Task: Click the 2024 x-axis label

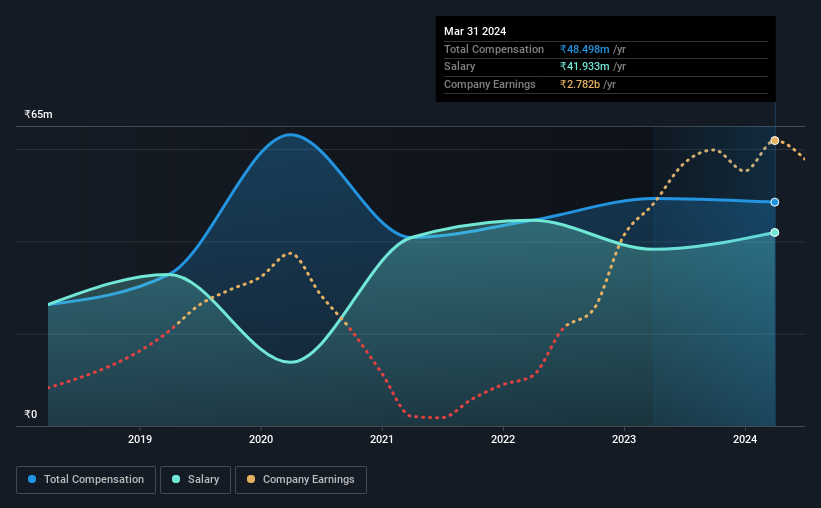Action: pyautogui.click(x=745, y=439)
